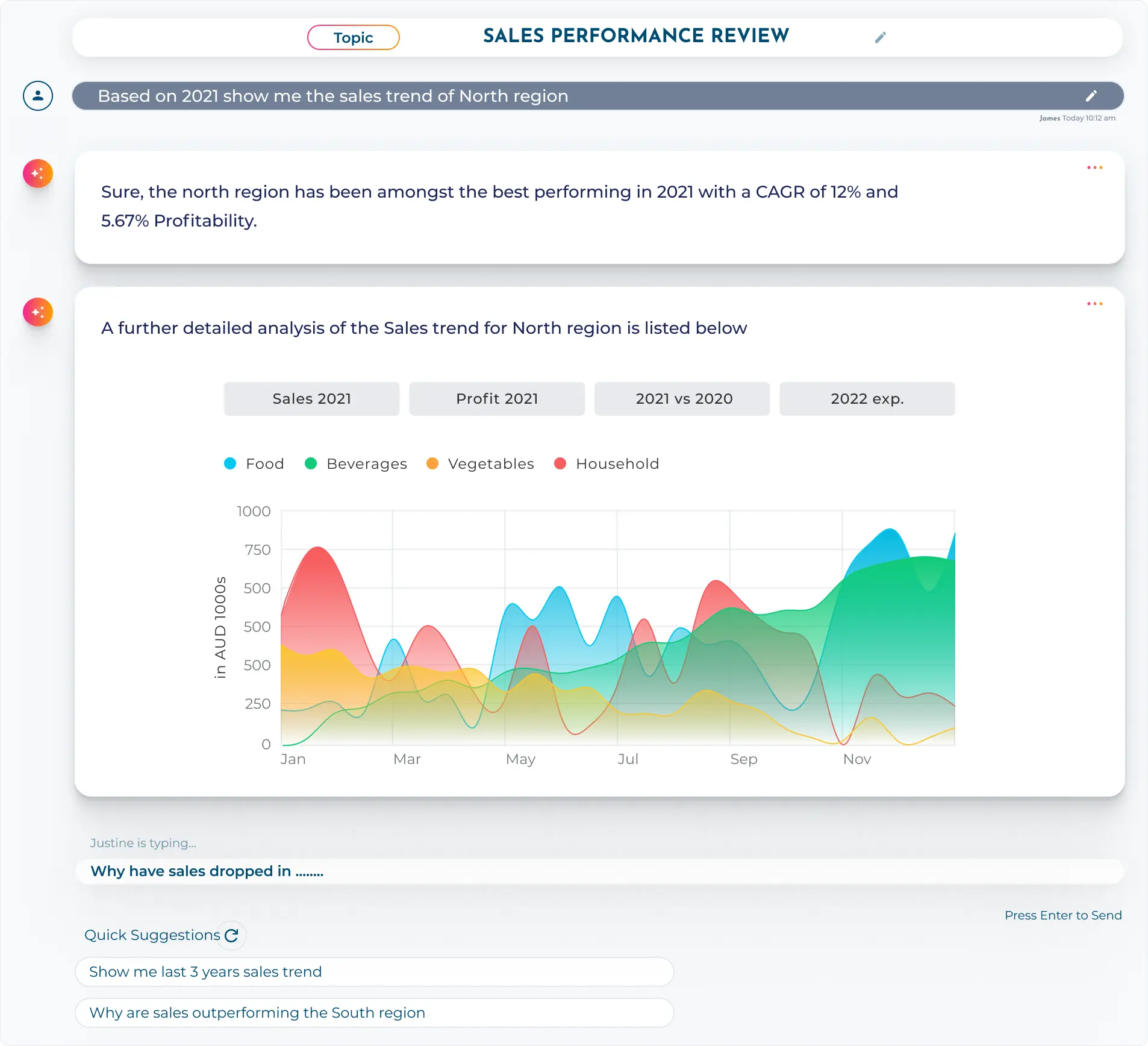Click the edit pencil next to Sales Performance Review title
Screen dimensions: 1148x1046
881,37
